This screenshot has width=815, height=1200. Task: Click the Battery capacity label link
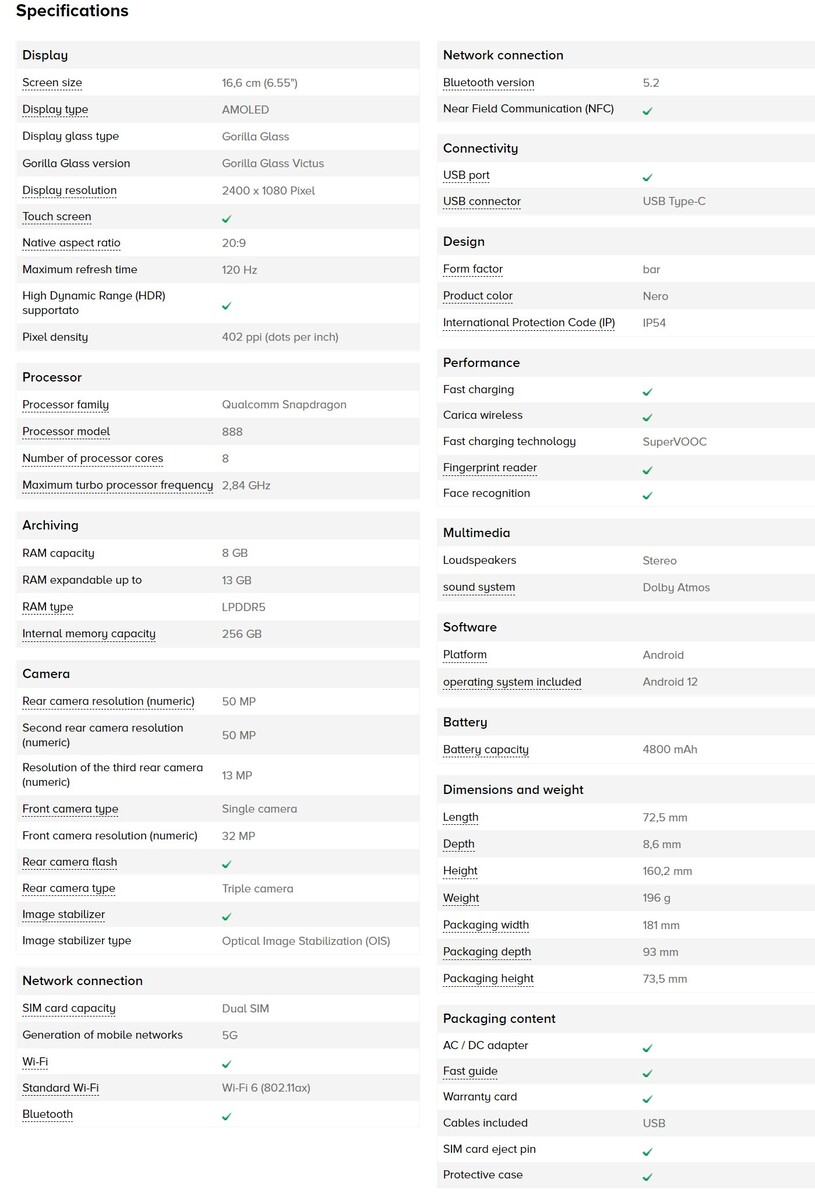(x=485, y=750)
